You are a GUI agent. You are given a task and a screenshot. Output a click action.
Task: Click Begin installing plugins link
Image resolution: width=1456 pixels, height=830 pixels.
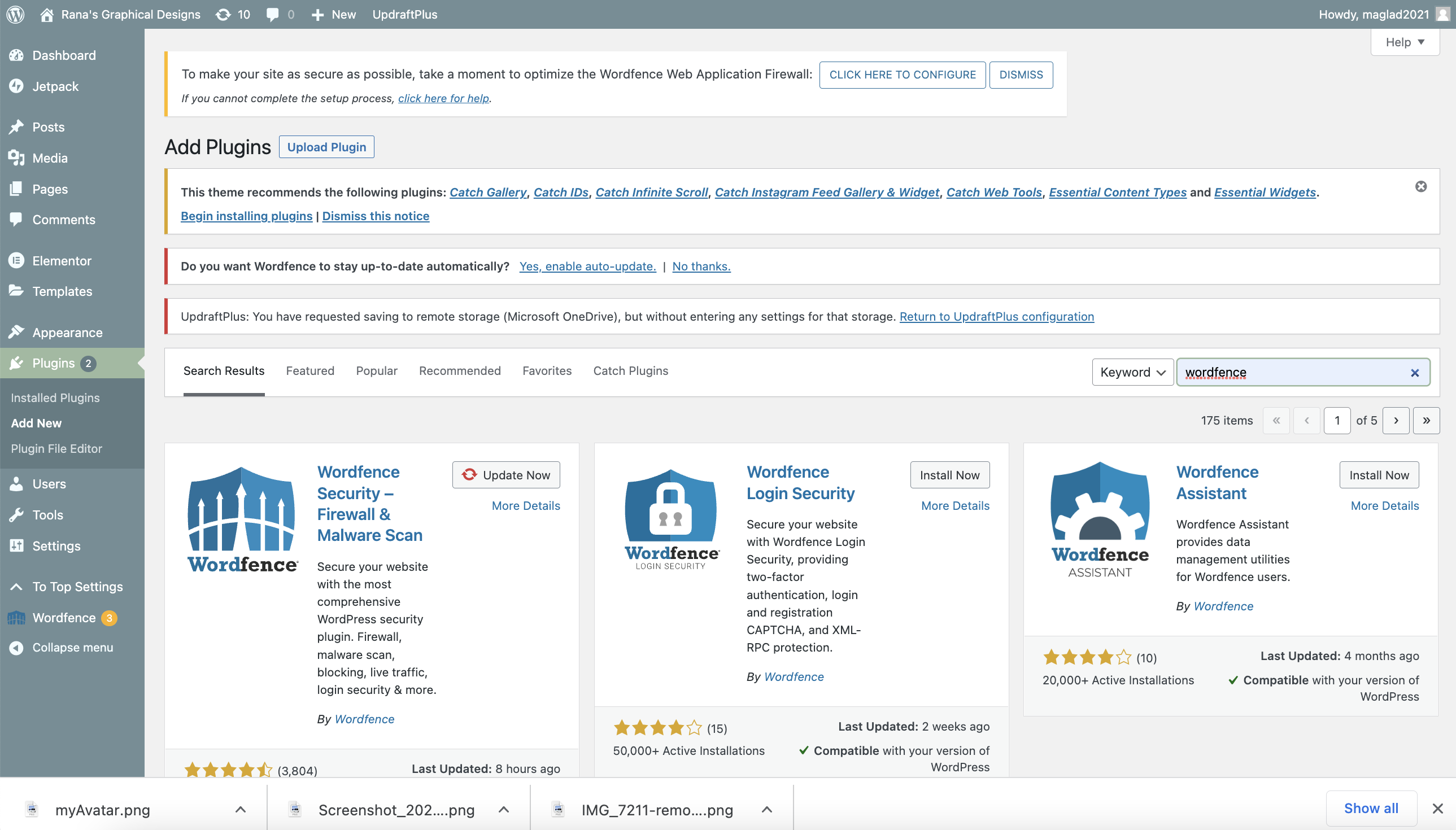click(x=246, y=216)
